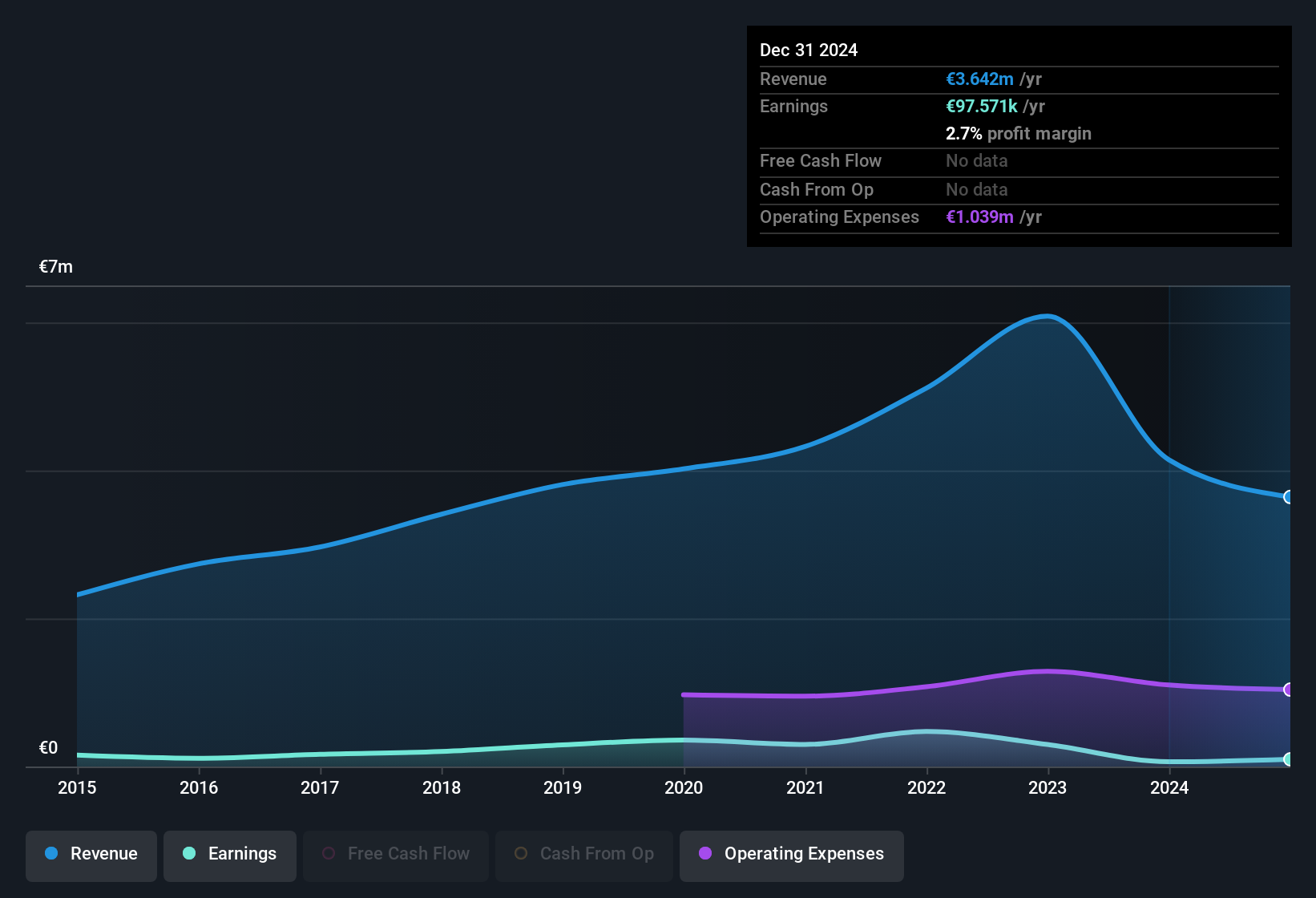Viewport: 1316px width, 898px height.
Task: Enable the Cash From Op series
Action: 584,855
